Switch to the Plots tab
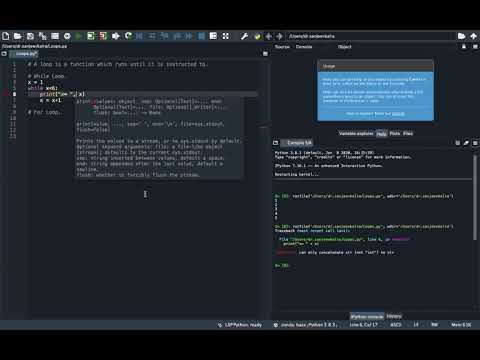The width and height of the screenshot is (480, 360). pyautogui.click(x=395, y=133)
